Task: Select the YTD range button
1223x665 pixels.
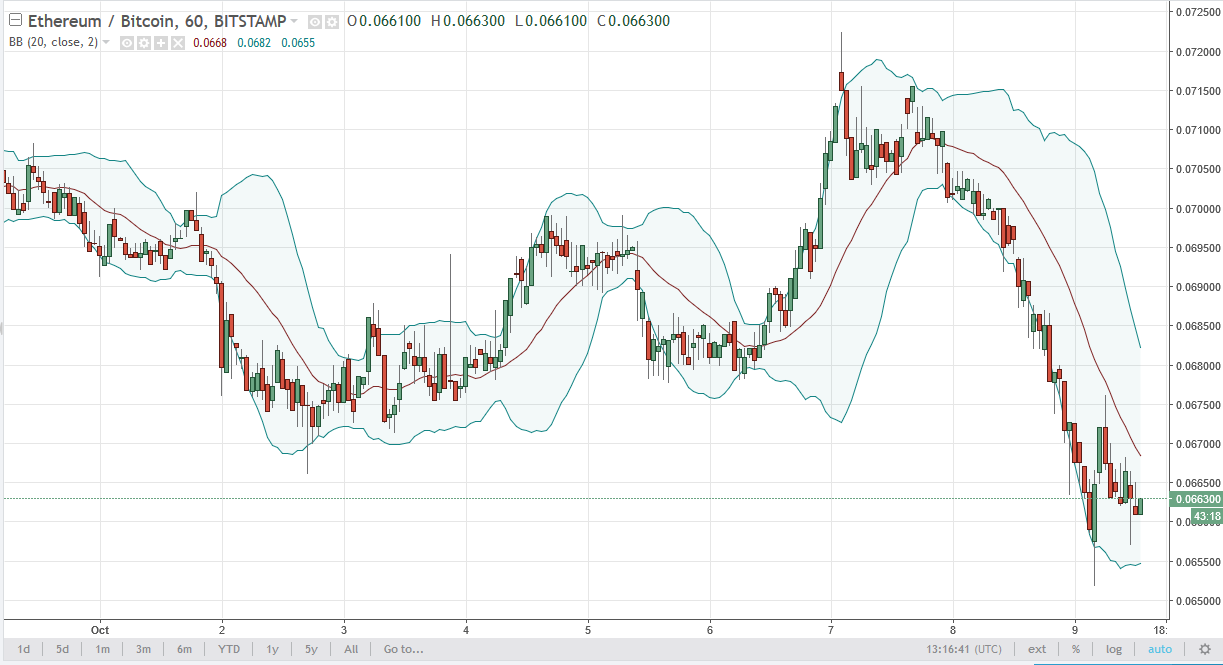Action: pyautogui.click(x=229, y=649)
